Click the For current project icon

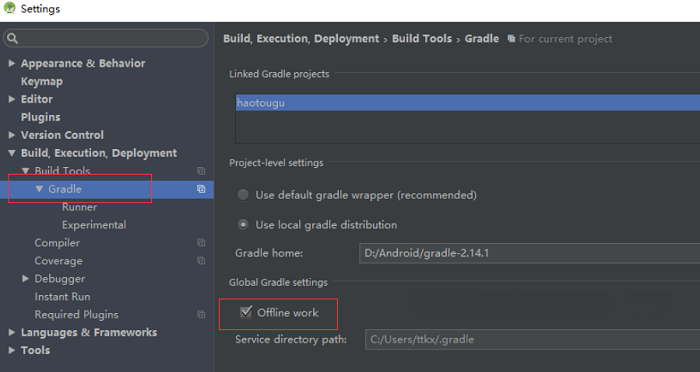tap(512, 39)
